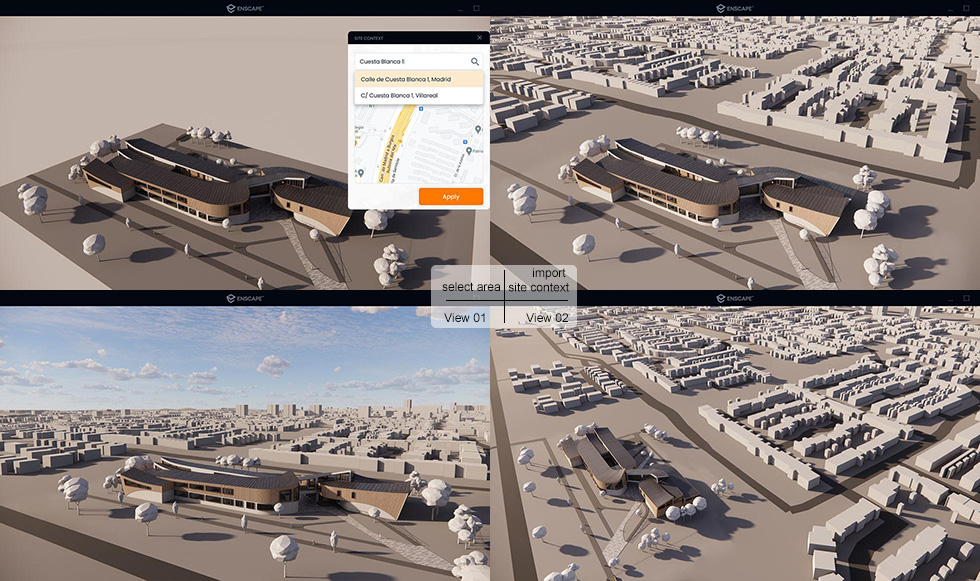This screenshot has width=980, height=581.
Task: Click the search magnifier icon in Site Context
Action: coord(475,61)
